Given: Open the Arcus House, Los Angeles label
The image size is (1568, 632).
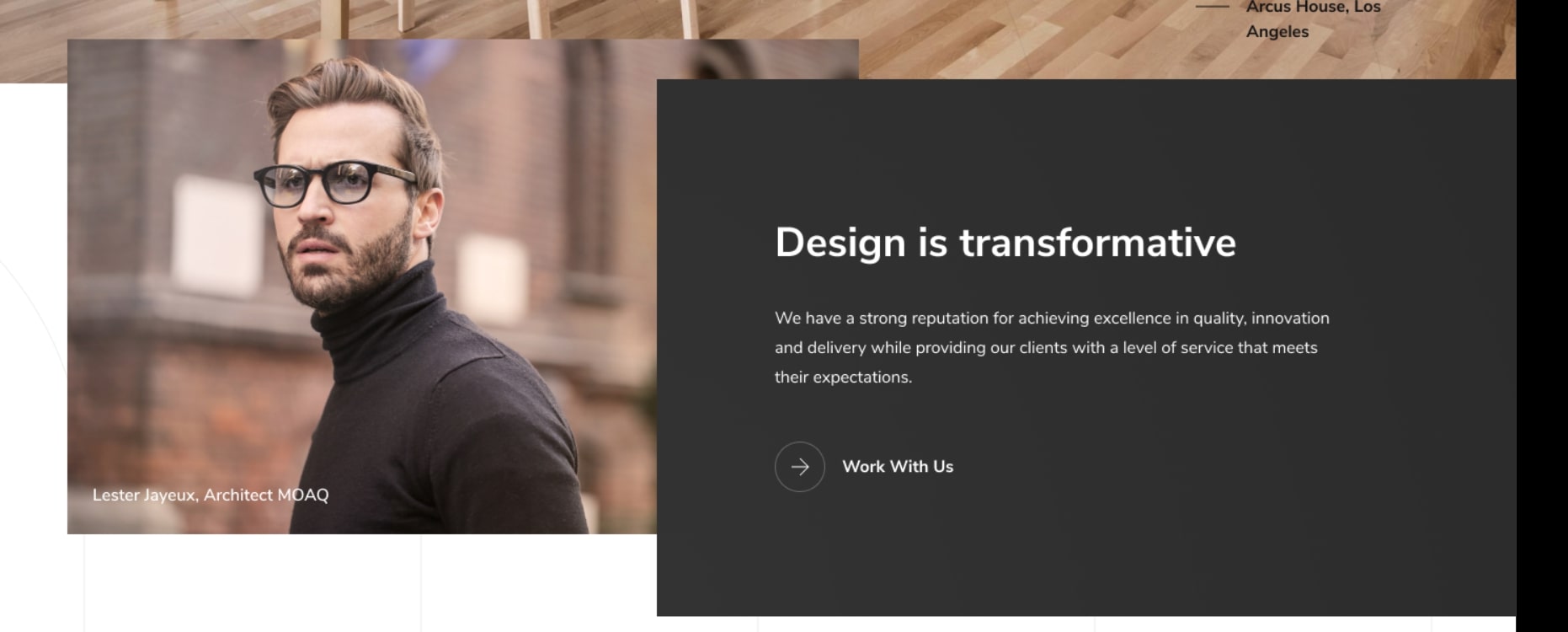Looking at the screenshot, I should (x=1313, y=19).
